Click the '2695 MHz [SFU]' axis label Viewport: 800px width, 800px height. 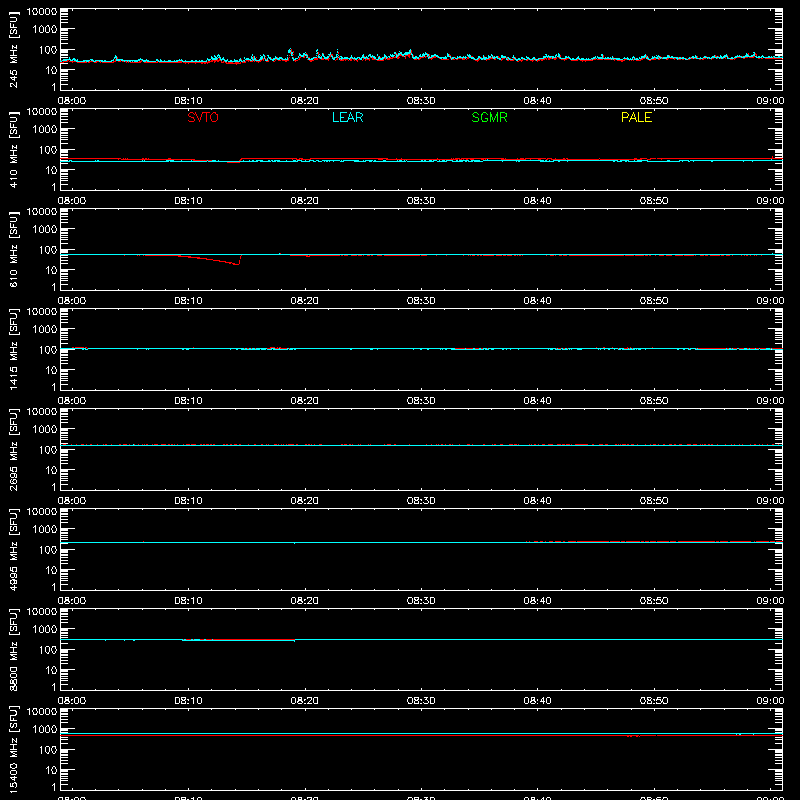click(14, 449)
